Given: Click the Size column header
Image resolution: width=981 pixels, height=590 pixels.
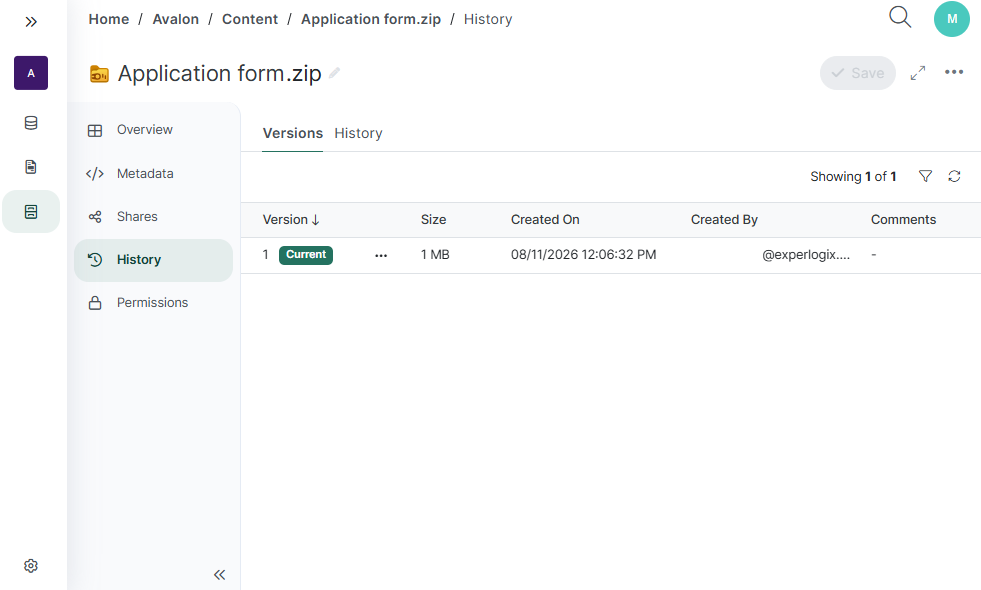Looking at the screenshot, I should coord(434,220).
